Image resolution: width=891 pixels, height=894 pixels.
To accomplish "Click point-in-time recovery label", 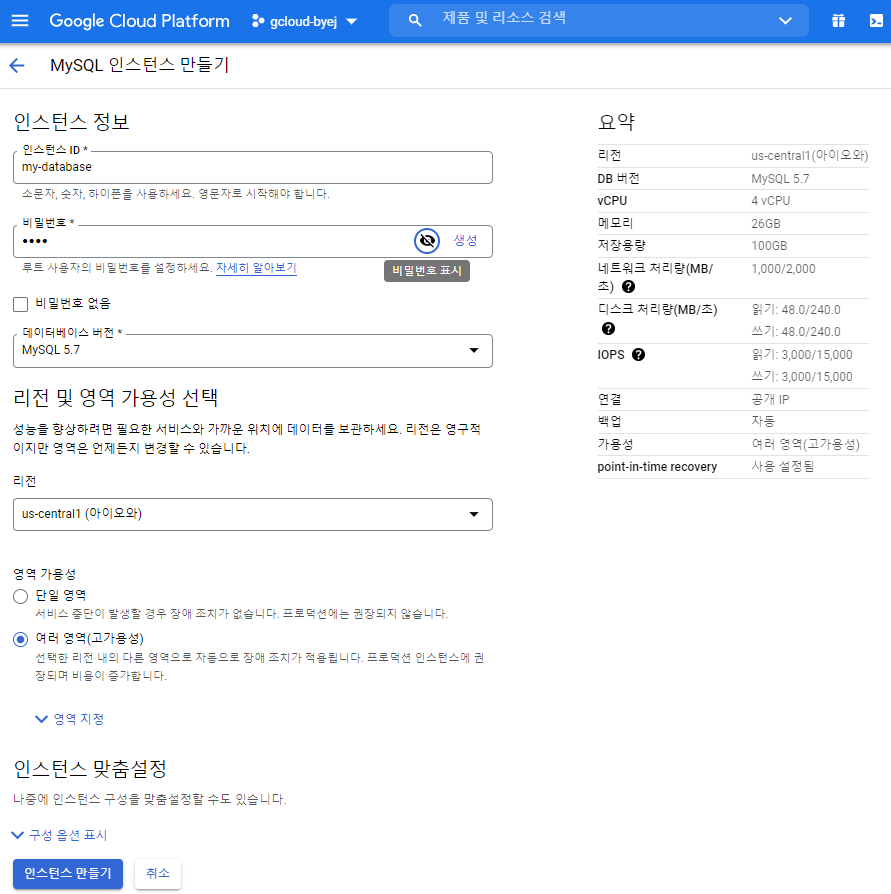I will [x=657, y=467].
